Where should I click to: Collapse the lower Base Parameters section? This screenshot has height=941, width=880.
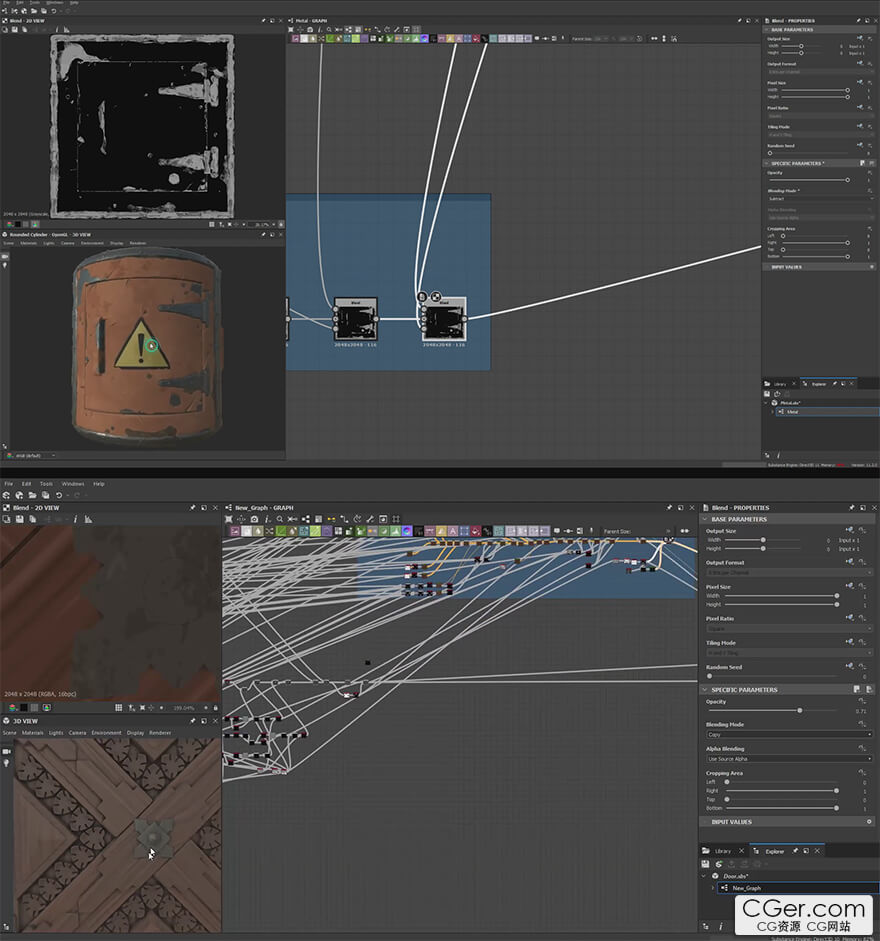[705, 519]
